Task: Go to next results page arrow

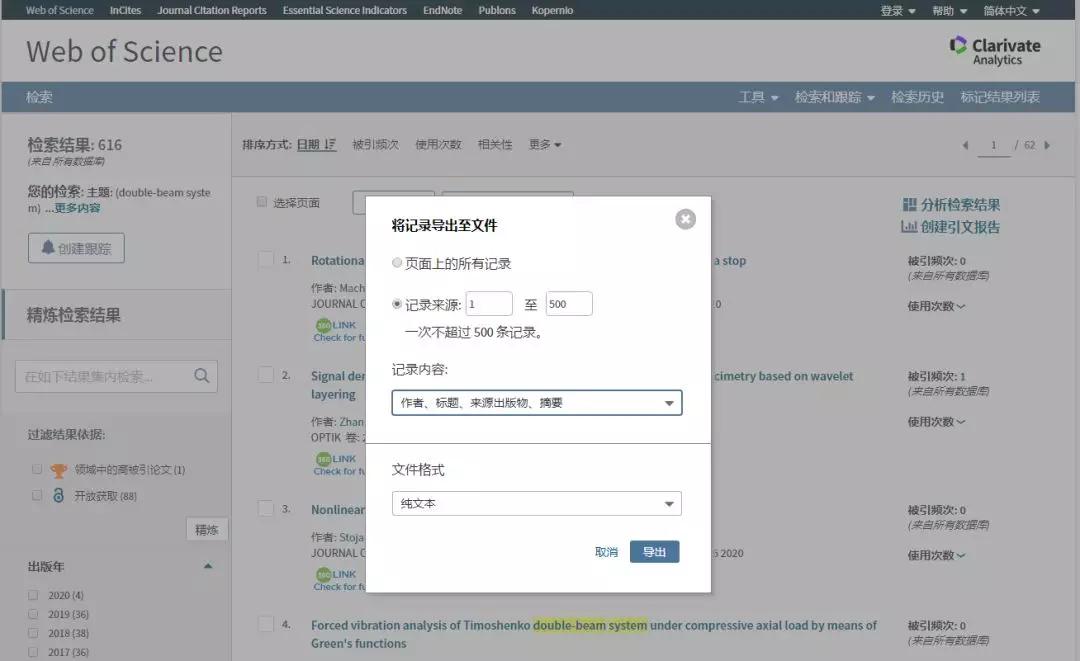Action: tap(1047, 145)
